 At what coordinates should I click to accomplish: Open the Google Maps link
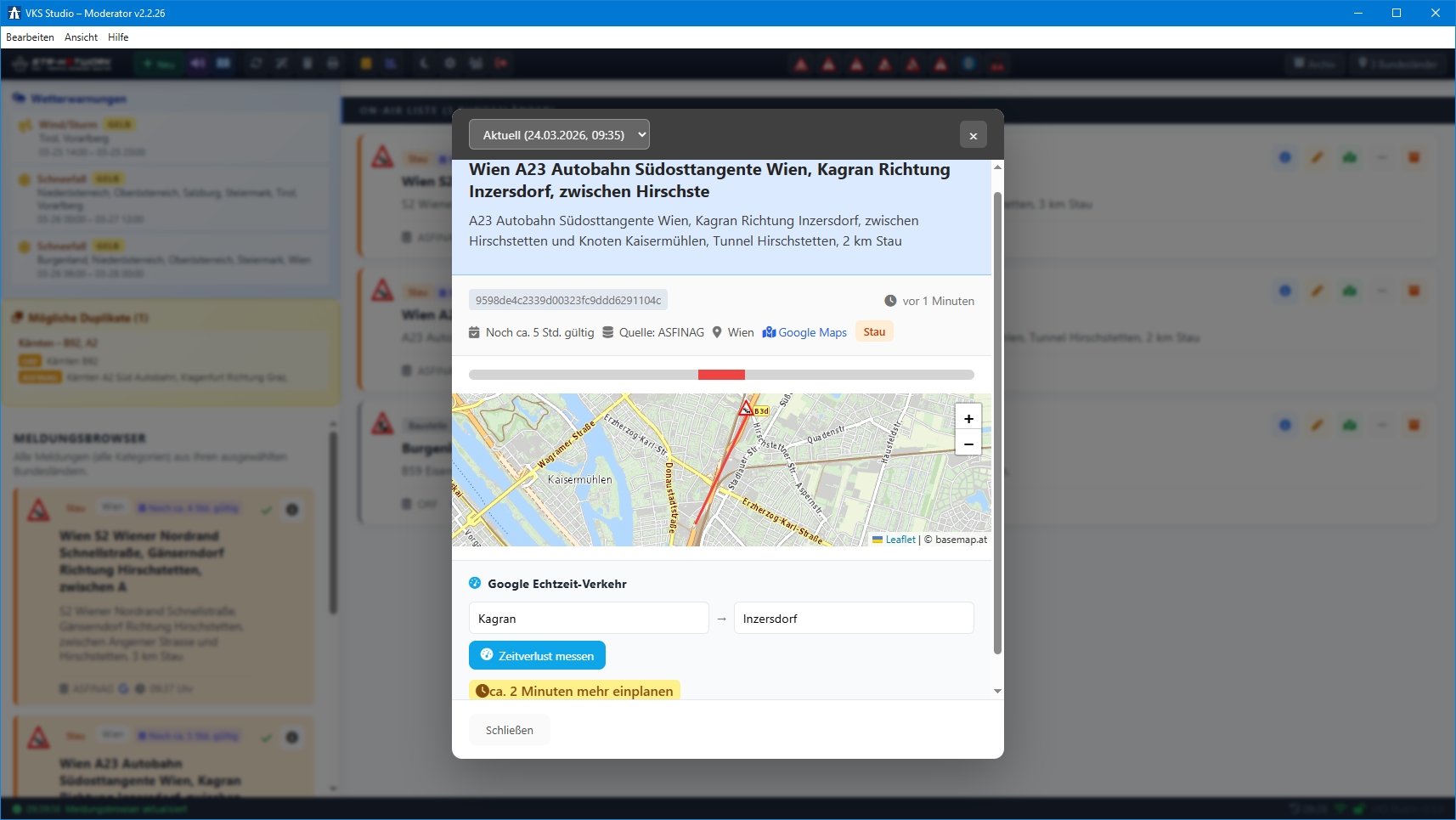point(804,332)
